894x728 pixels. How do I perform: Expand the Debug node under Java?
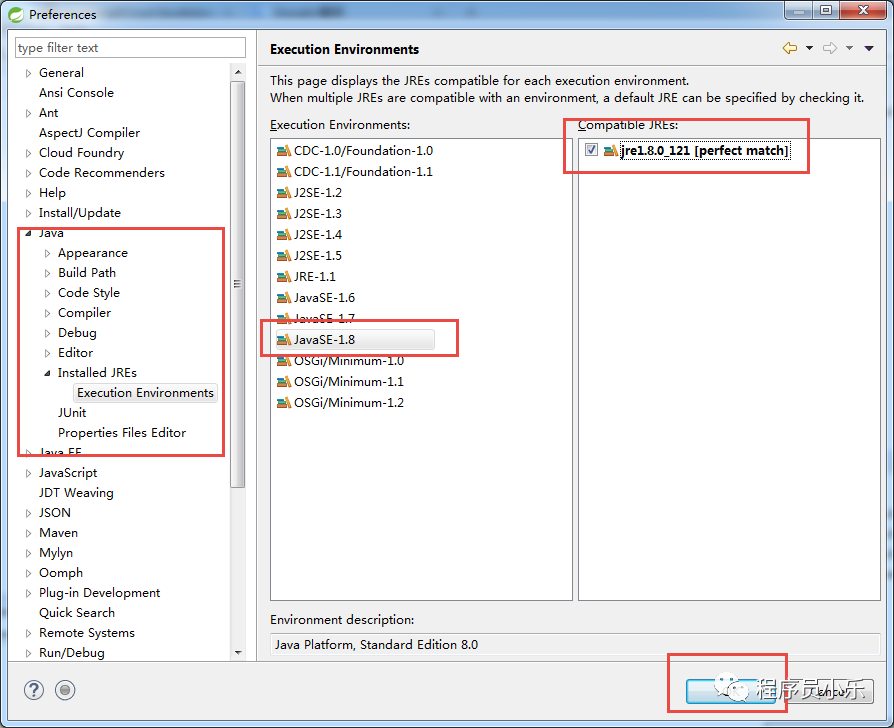[x=47, y=334]
